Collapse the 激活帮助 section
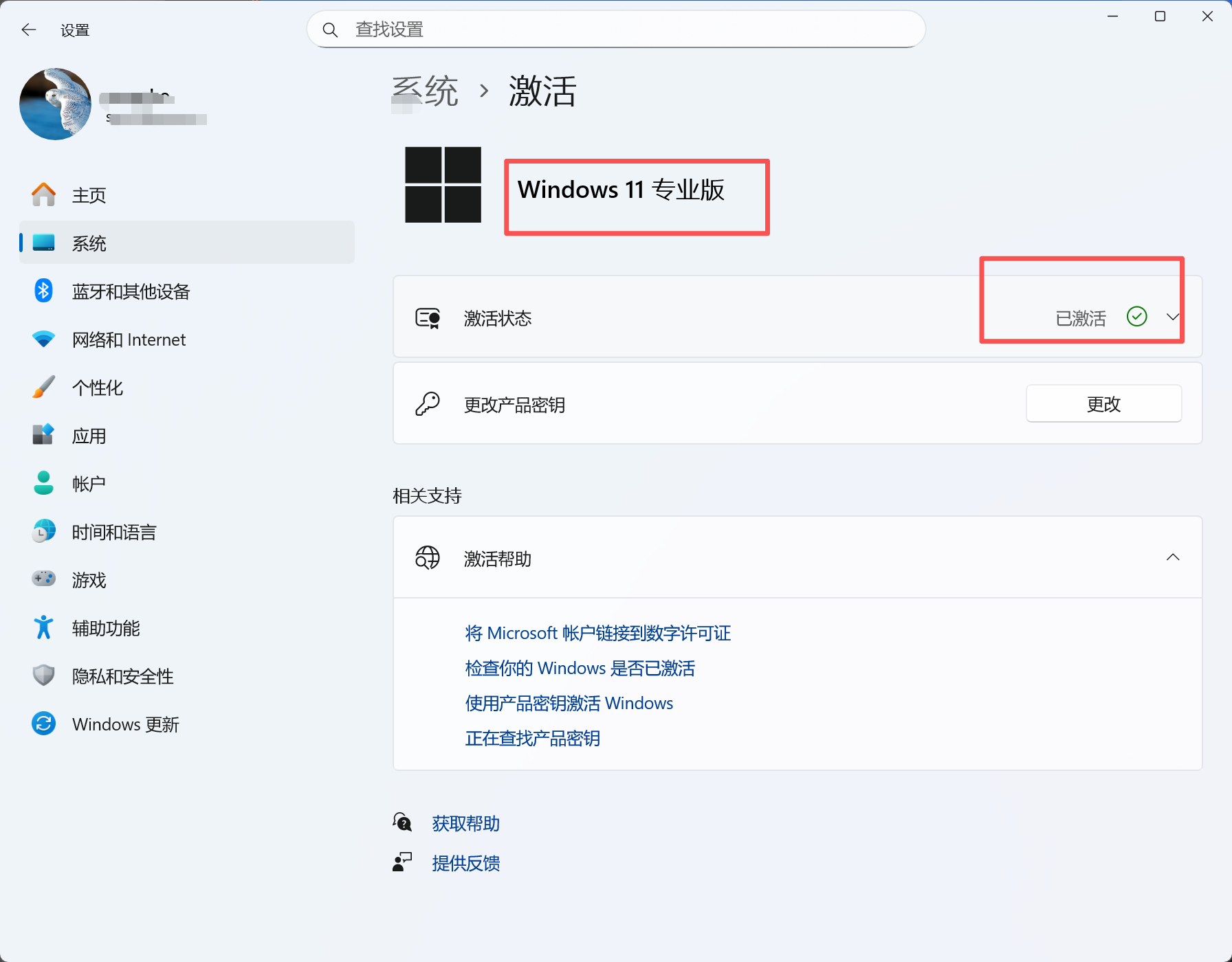The image size is (1232, 962). point(1172,557)
